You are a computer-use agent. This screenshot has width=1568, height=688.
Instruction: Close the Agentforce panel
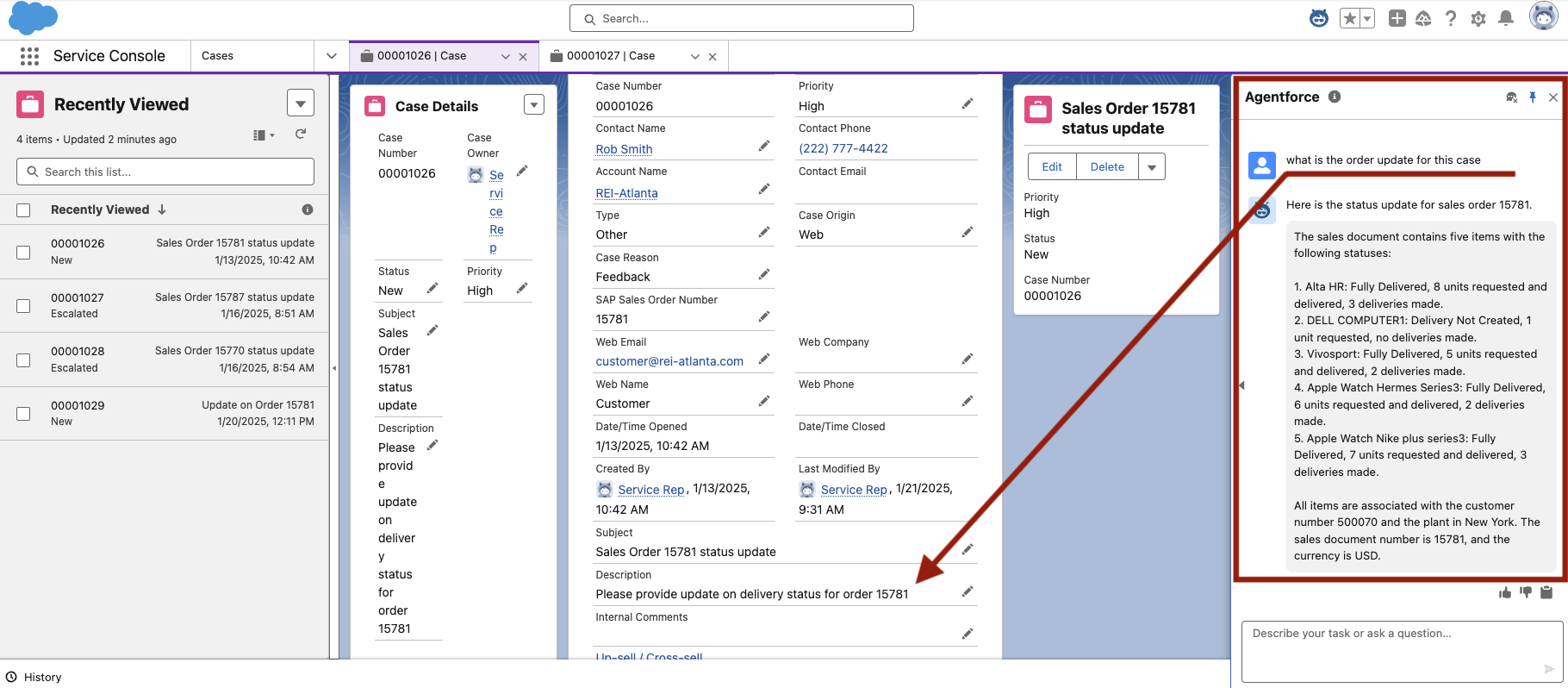coord(1553,97)
